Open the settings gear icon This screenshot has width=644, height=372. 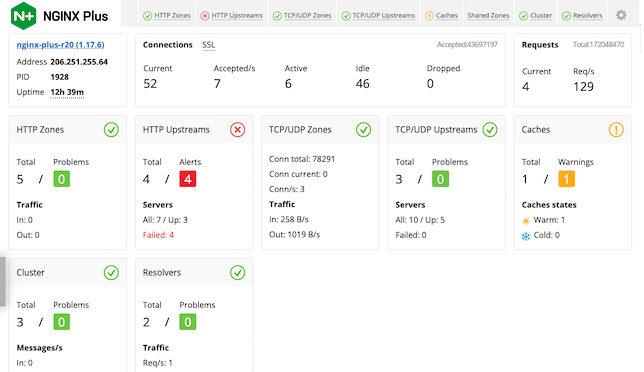(621, 15)
